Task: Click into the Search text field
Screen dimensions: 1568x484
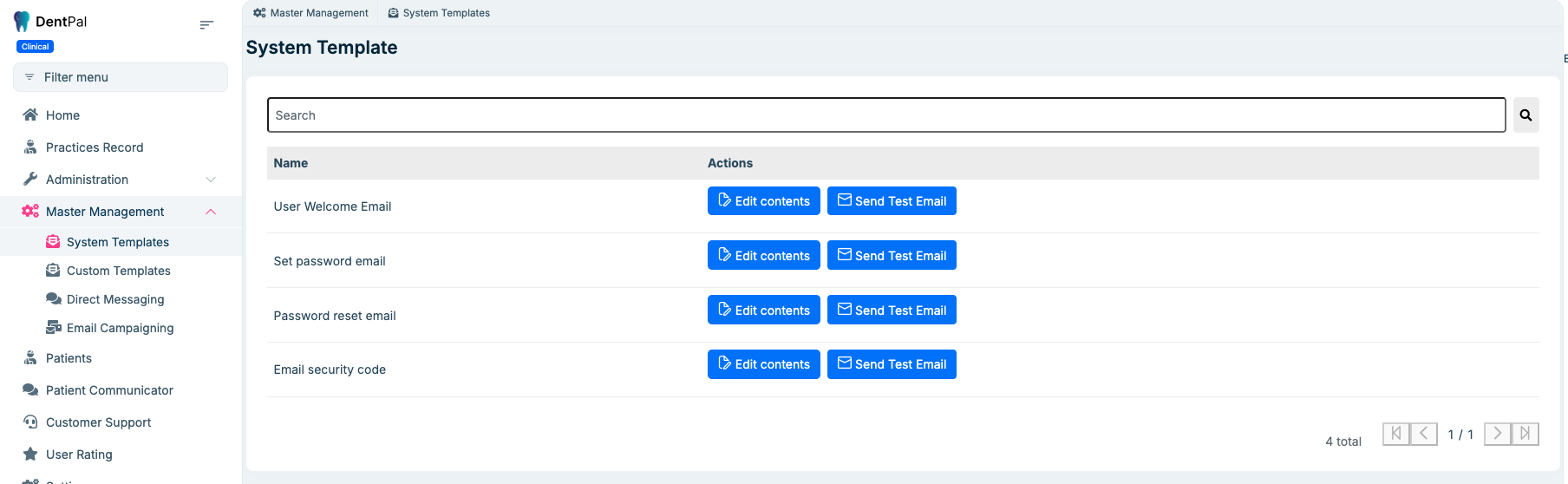Action: point(885,115)
